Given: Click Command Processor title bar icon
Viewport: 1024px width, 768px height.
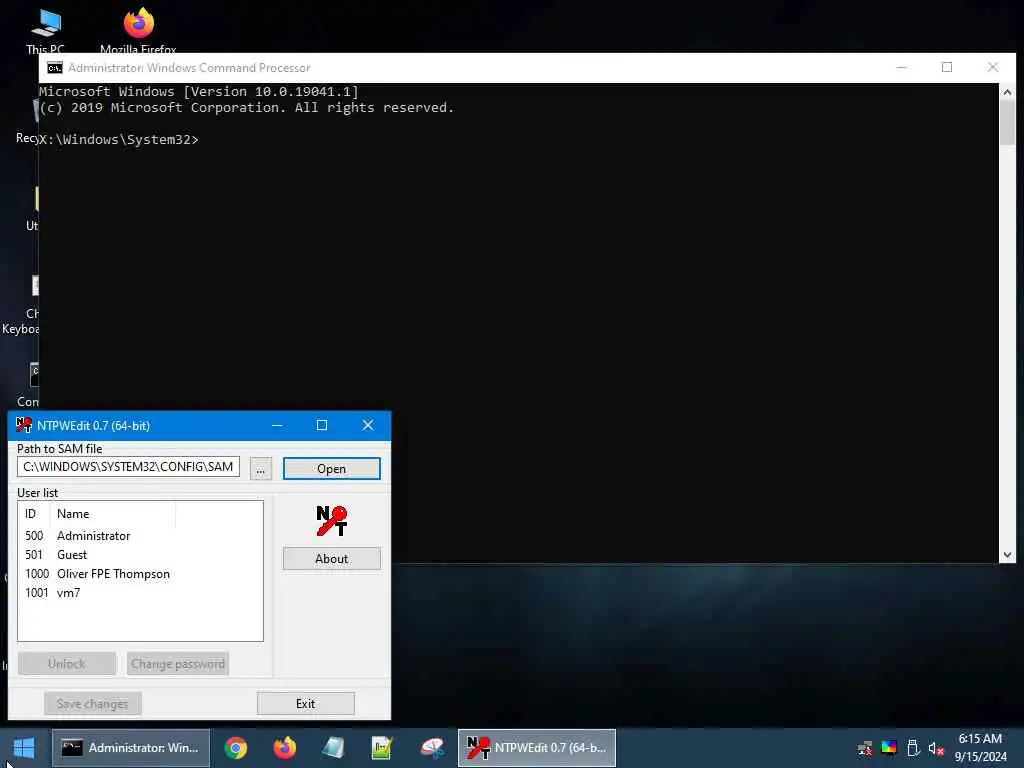Looking at the screenshot, I should pyautogui.click(x=55, y=68).
